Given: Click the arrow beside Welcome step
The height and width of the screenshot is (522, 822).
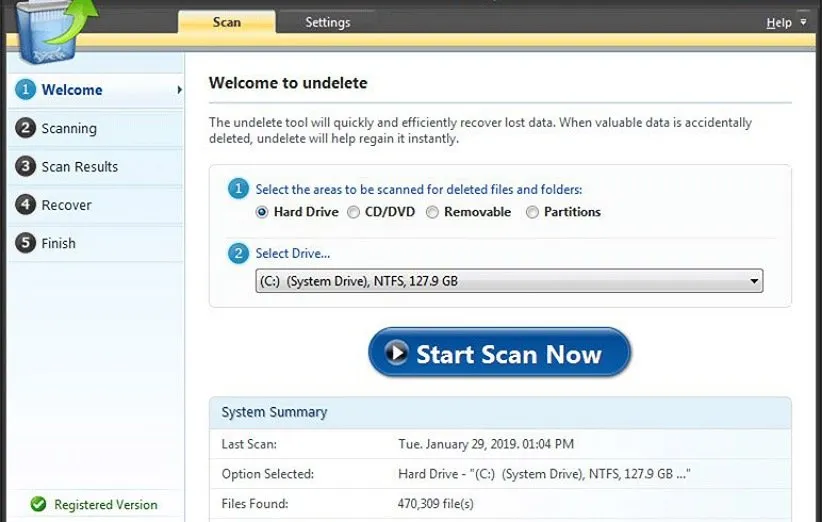Looking at the screenshot, I should click(179, 90).
